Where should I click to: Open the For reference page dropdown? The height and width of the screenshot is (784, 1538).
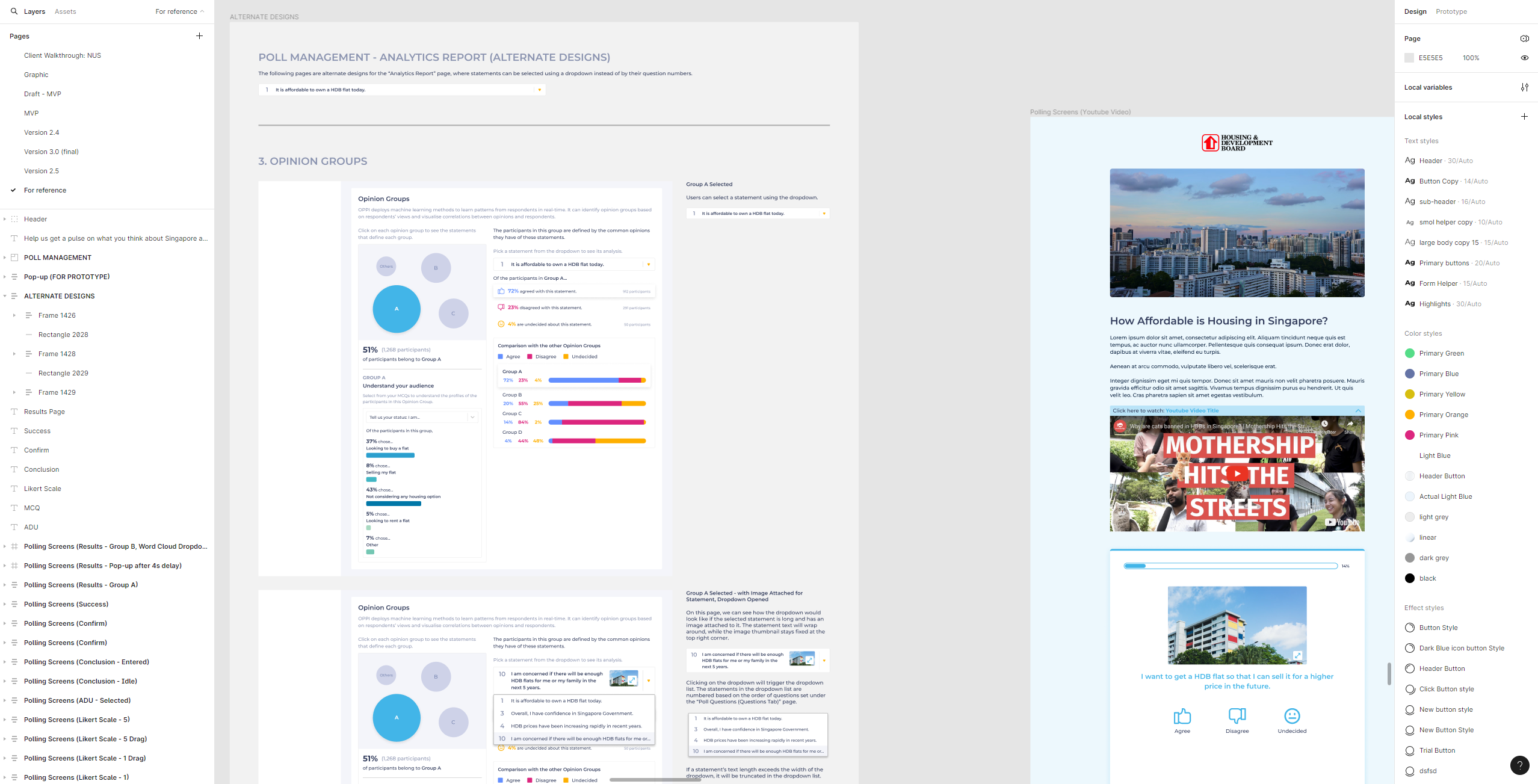point(179,11)
